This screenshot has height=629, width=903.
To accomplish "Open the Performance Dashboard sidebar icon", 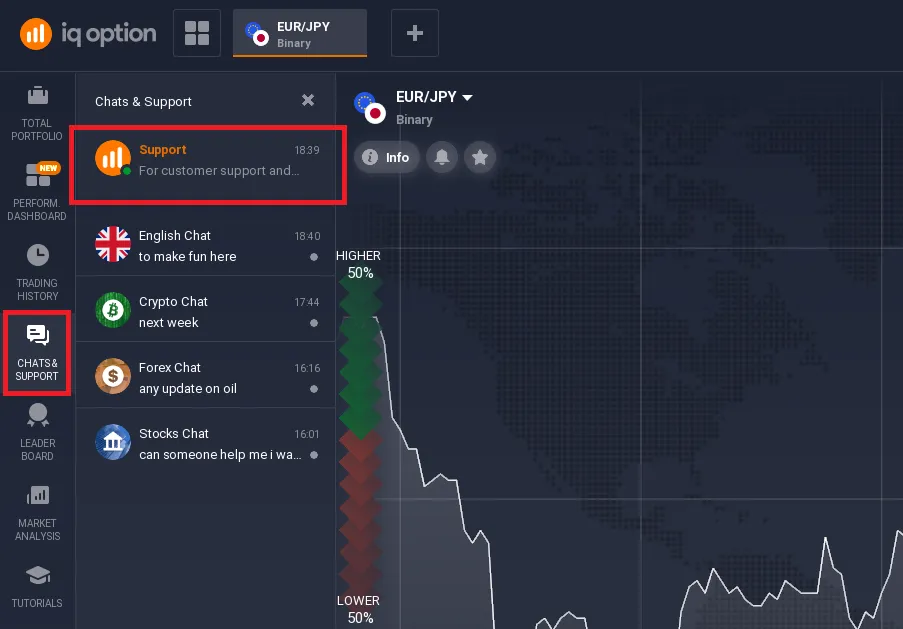I will [x=37, y=177].
